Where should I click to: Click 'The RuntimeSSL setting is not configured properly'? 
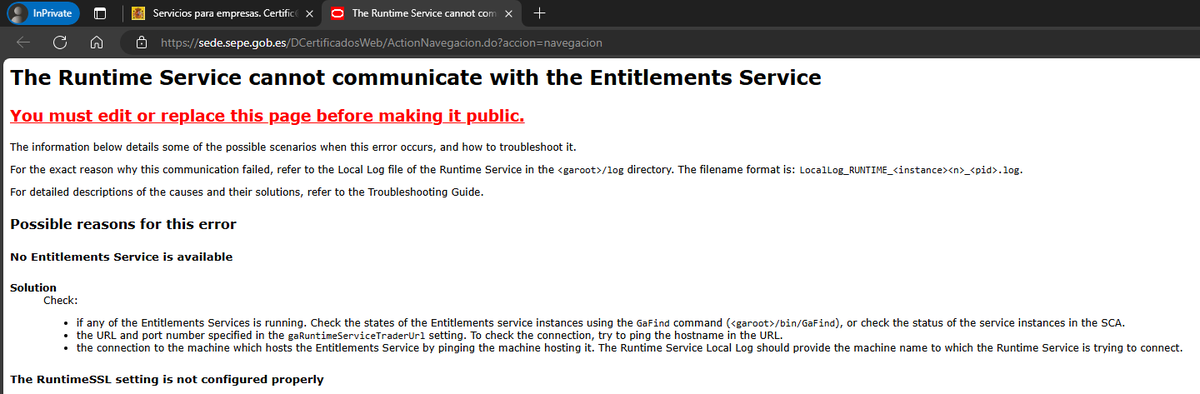167,380
